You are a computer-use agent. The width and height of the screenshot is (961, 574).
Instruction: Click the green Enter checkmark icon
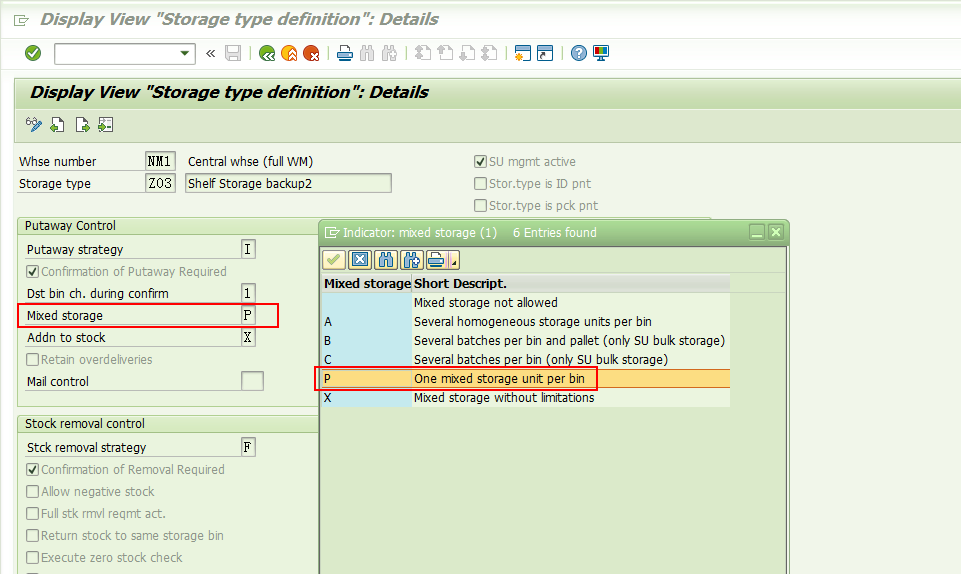point(33,53)
